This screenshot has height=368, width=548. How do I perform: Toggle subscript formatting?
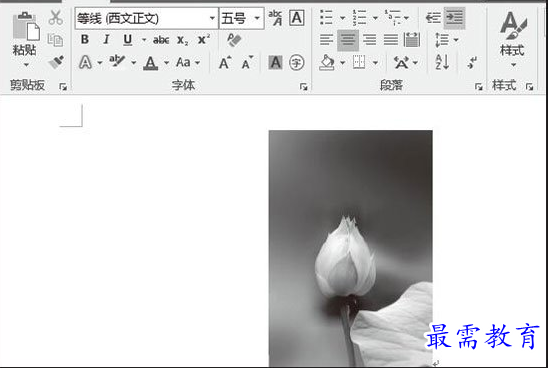[x=182, y=41]
